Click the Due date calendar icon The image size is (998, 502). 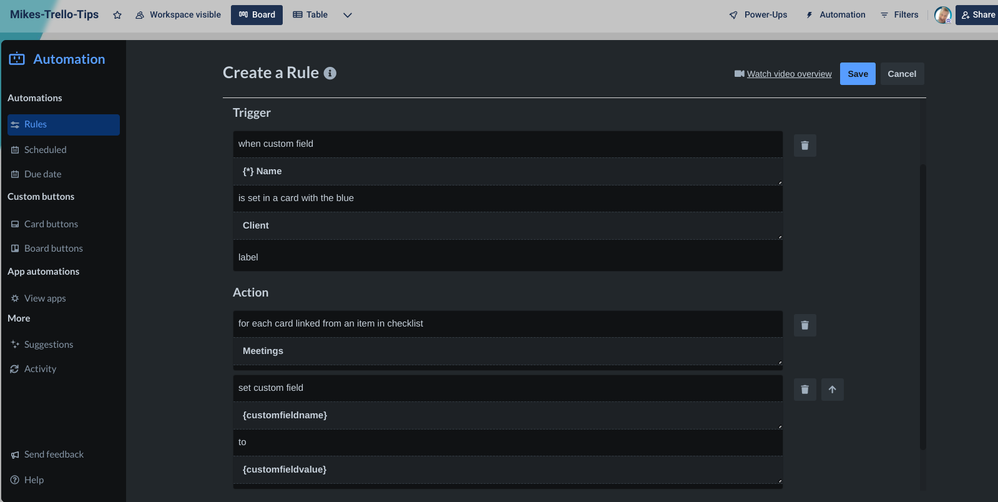(15, 174)
